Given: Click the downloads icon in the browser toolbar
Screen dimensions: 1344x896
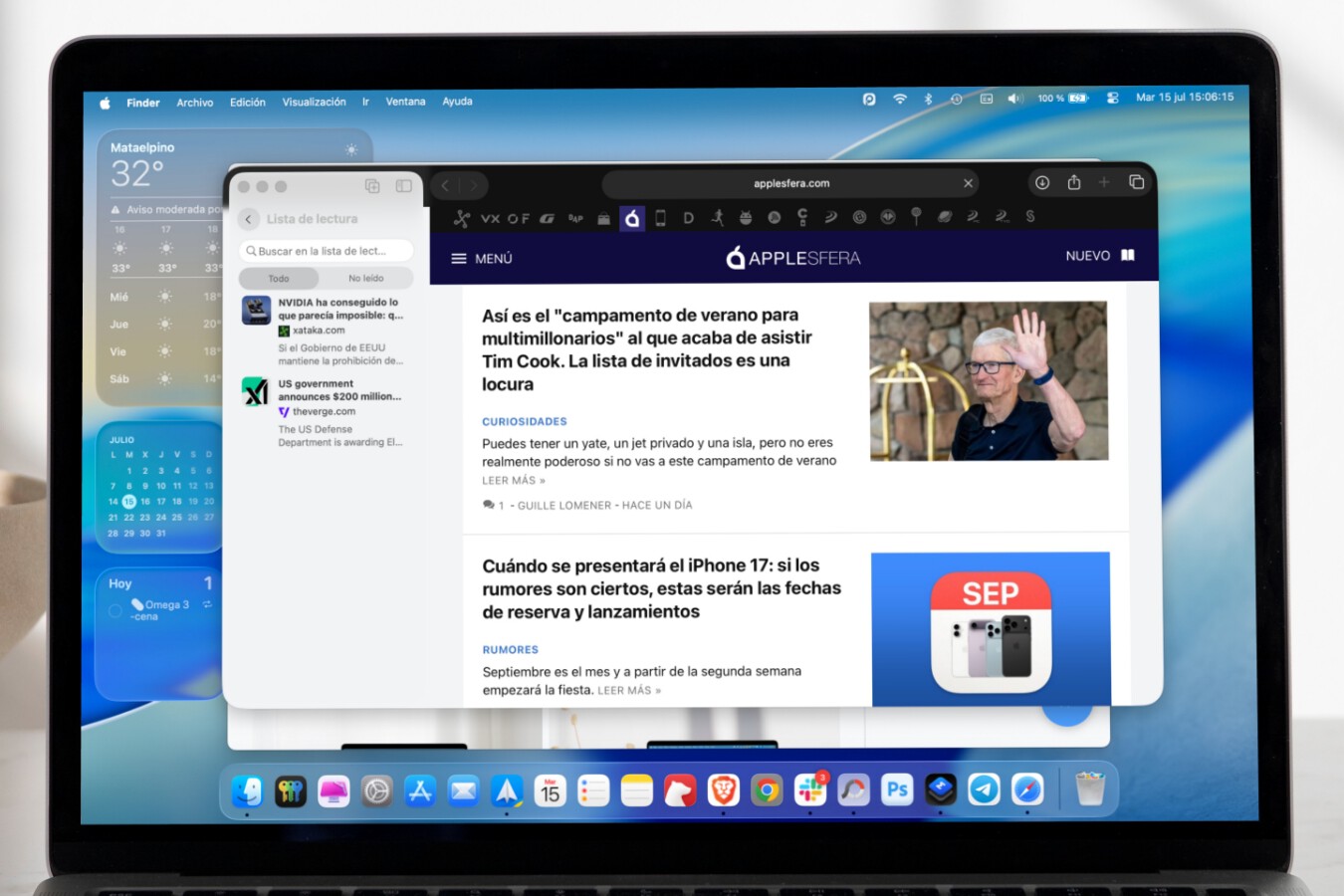Looking at the screenshot, I should [x=1042, y=183].
